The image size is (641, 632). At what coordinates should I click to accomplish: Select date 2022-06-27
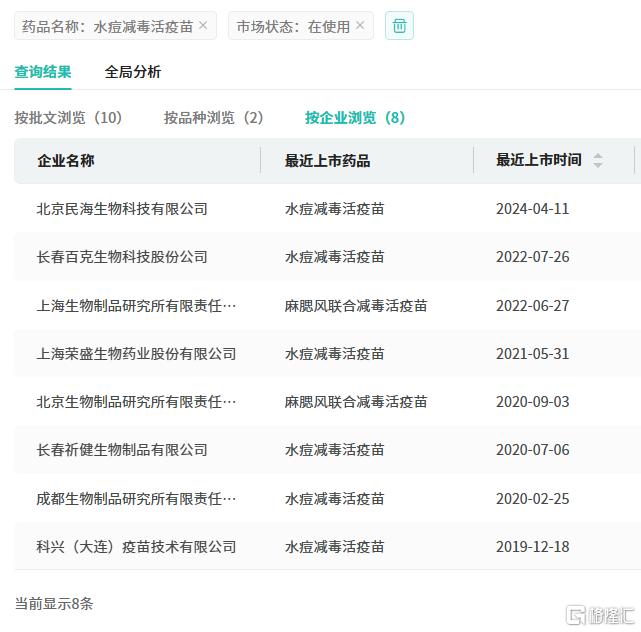coord(533,306)
